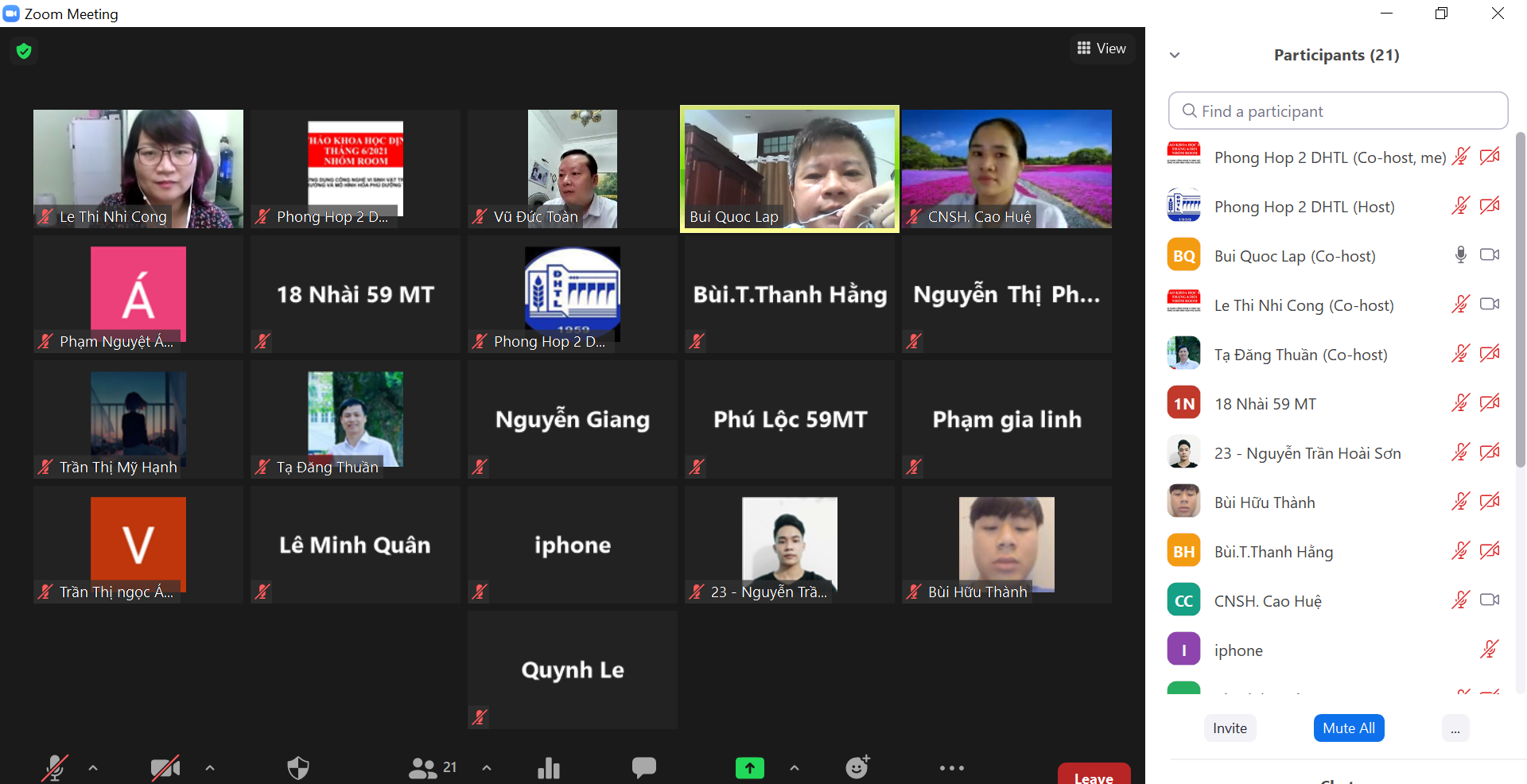
Task: Open Participants icon showing 21
Action: coord(432,767)
